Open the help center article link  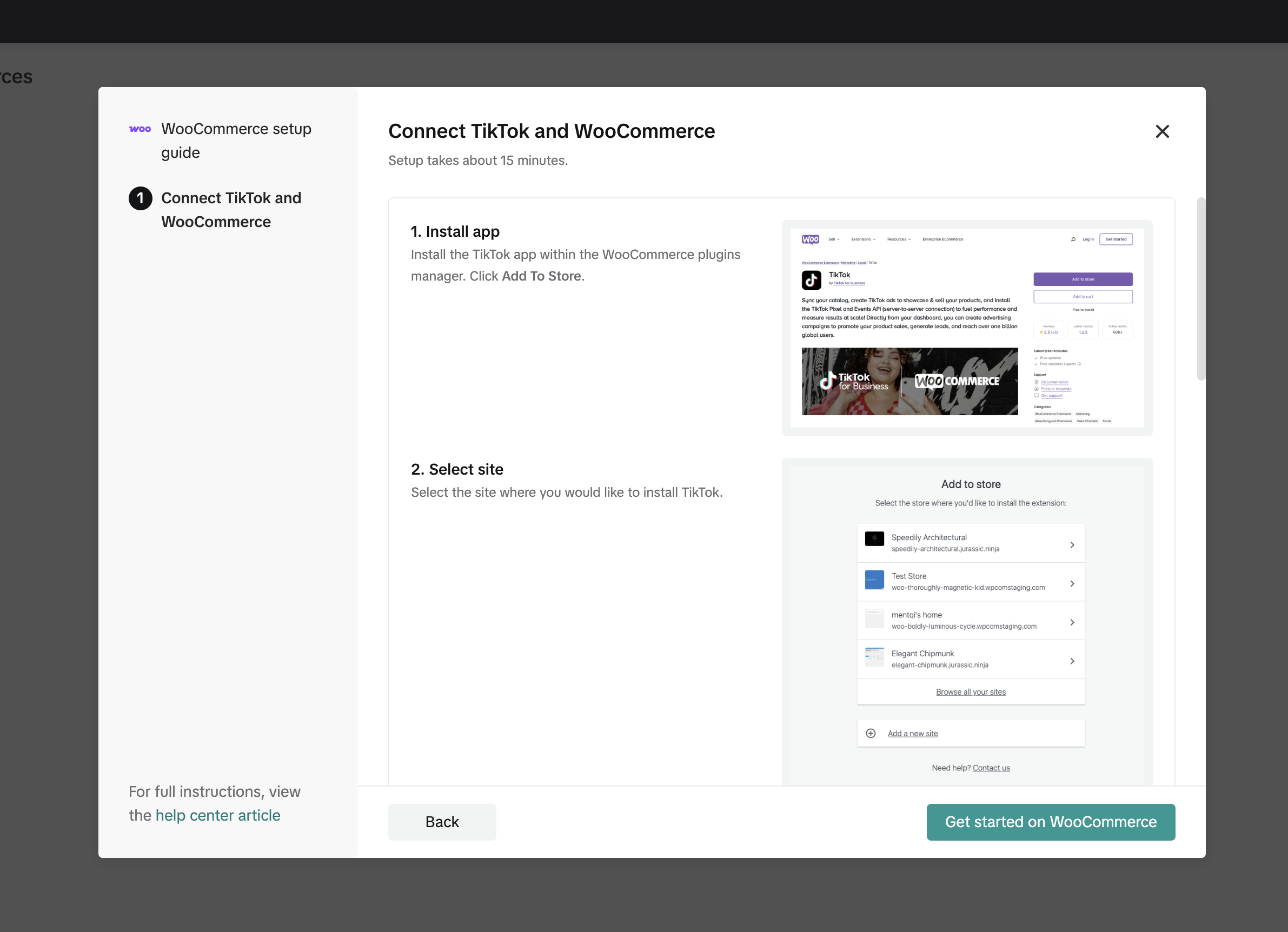point(218,815)
